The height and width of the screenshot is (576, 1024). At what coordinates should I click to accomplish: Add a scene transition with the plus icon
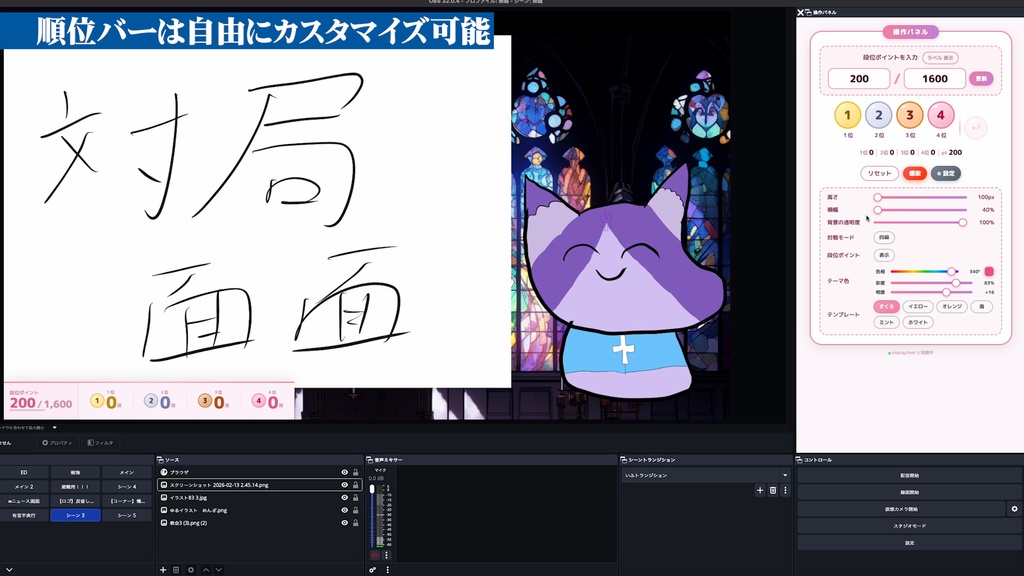click(760, 490)
